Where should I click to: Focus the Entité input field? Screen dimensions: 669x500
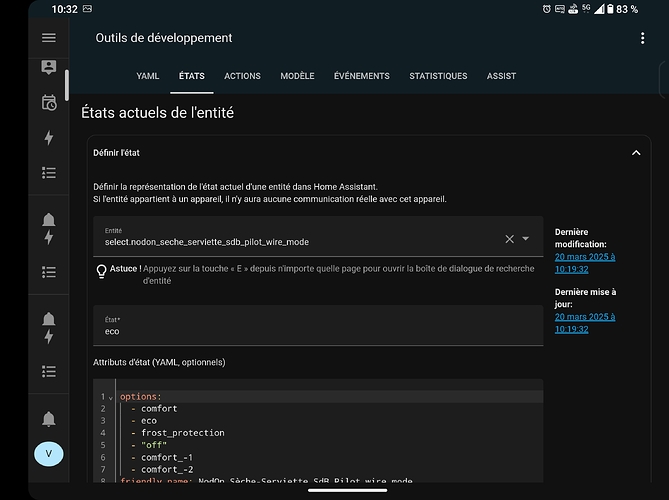tap(318, 236)
